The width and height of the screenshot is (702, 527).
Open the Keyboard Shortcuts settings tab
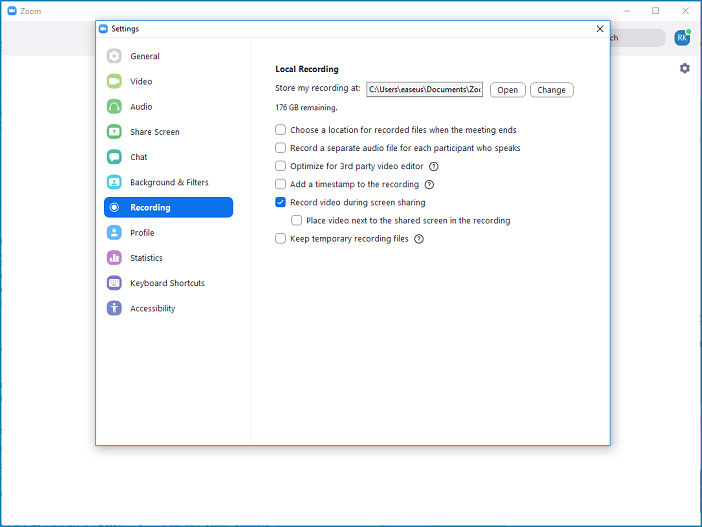pyautogui.click(x=167, y=283)
